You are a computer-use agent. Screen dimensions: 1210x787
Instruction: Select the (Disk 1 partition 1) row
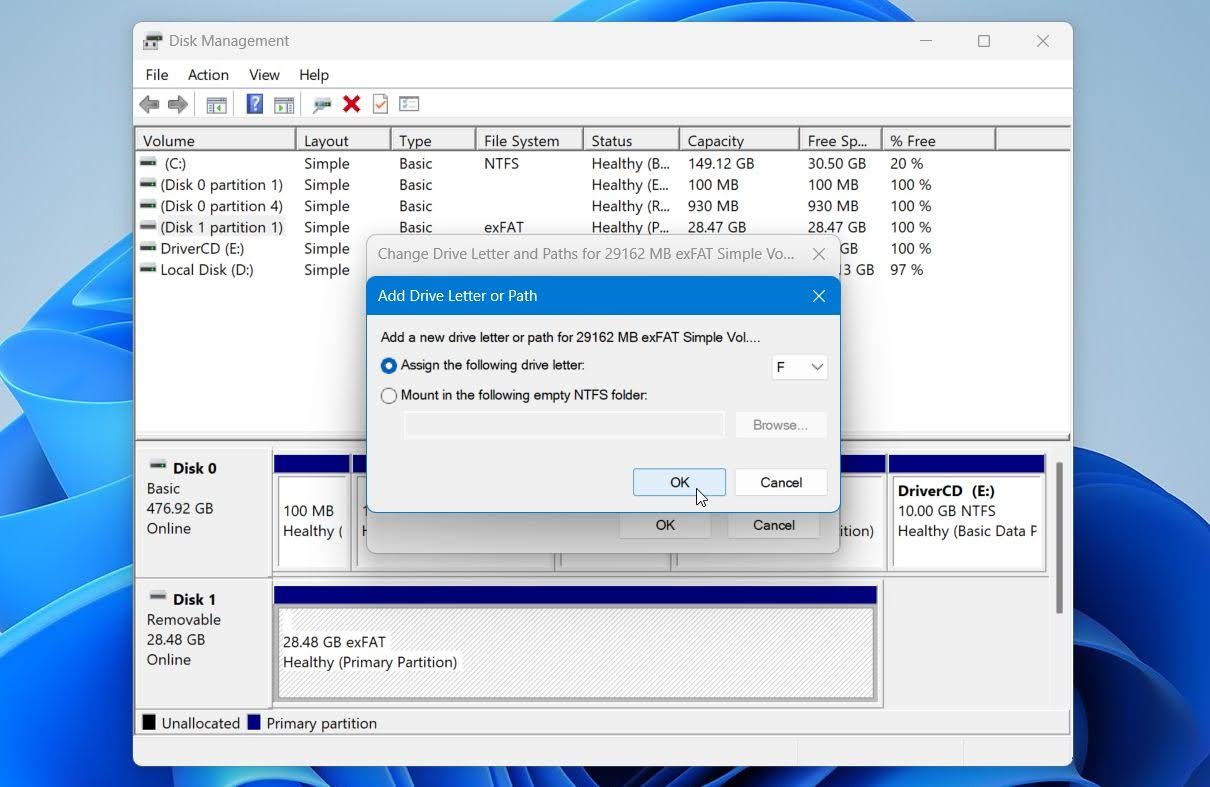(x=602, y=227)
